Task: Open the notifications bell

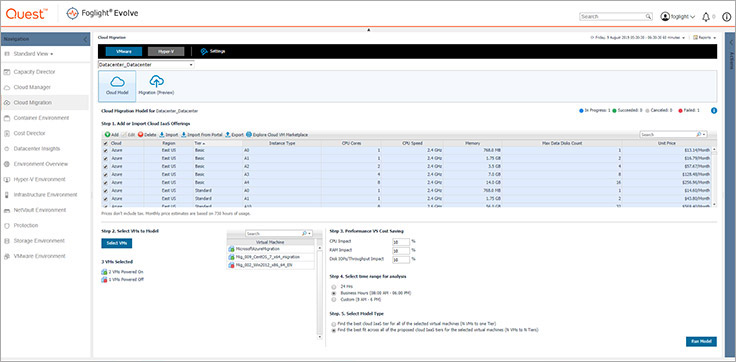Action: (x=705, y=16)
